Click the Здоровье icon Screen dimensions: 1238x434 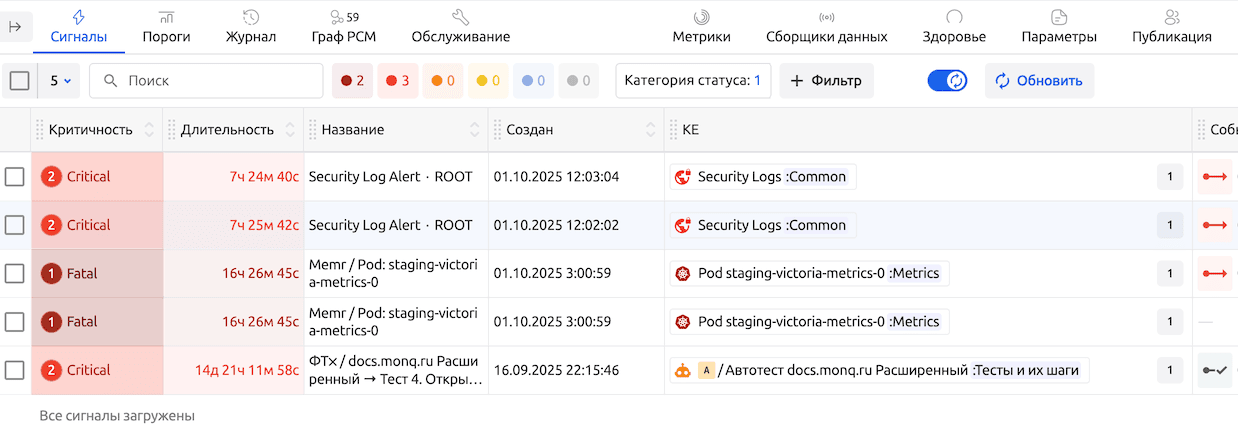(x=954, y=18)
